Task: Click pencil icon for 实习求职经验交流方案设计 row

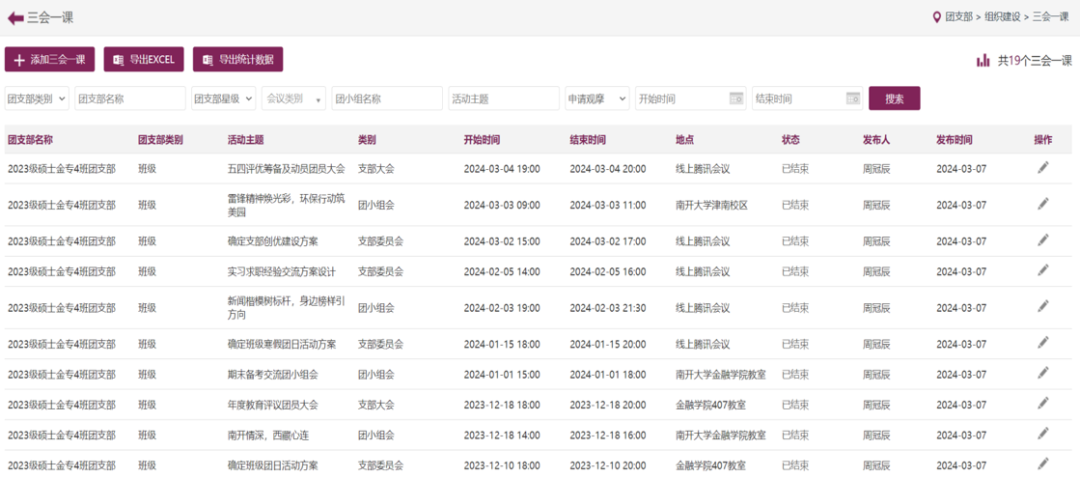Action: [1043, 271]
